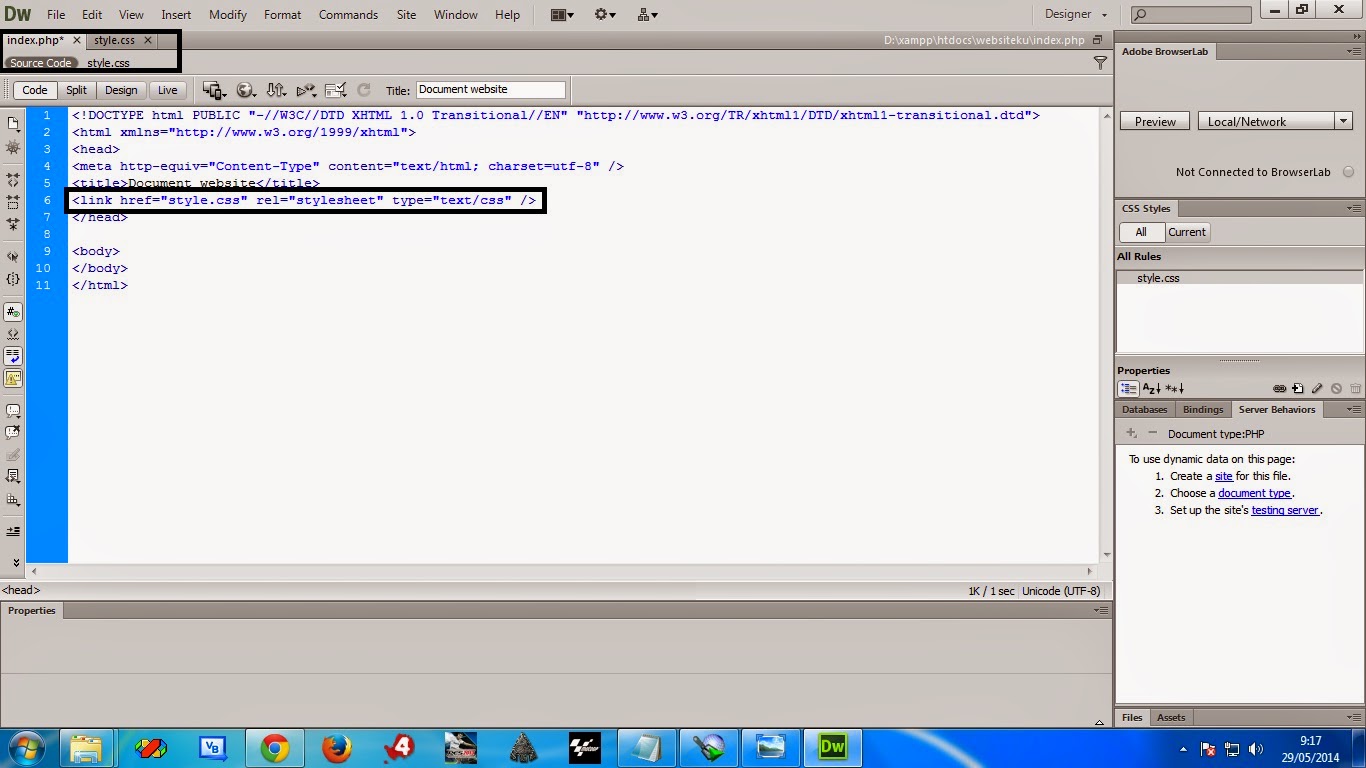The height and width of the screenshot is (768, 1366).
Task: Remove Comment icon in coding toolbar
Action: (x=13, y=433)
